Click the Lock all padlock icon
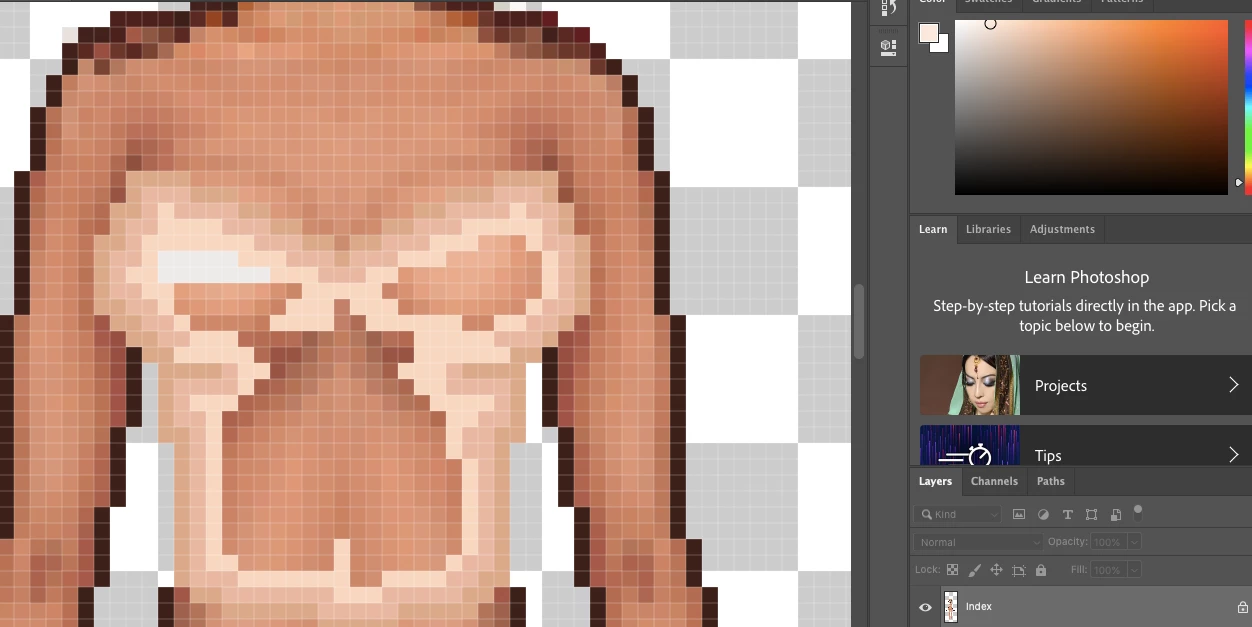1252x627 pixels. point(1041,570)
